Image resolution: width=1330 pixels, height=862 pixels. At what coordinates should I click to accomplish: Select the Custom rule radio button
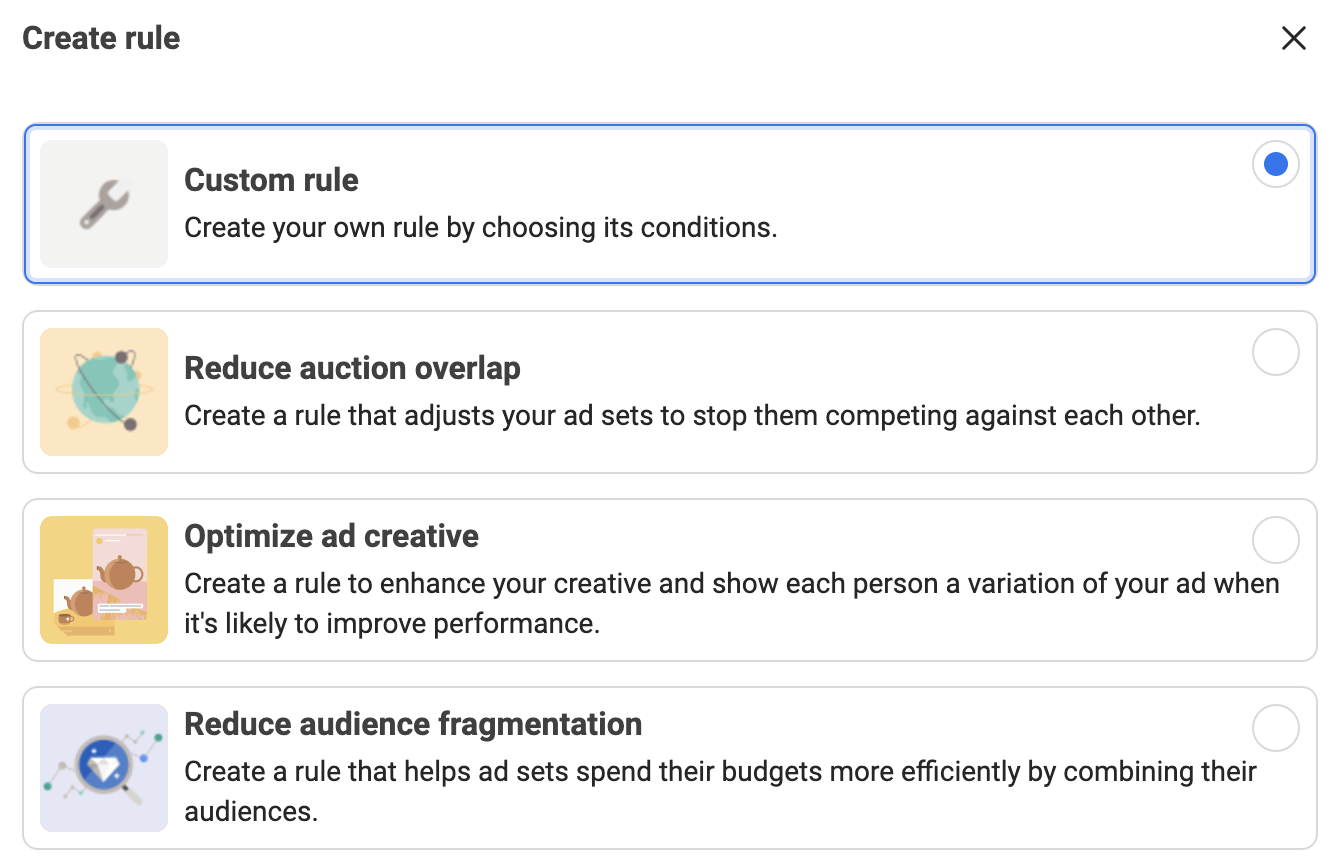click(x=1275, y=164)
